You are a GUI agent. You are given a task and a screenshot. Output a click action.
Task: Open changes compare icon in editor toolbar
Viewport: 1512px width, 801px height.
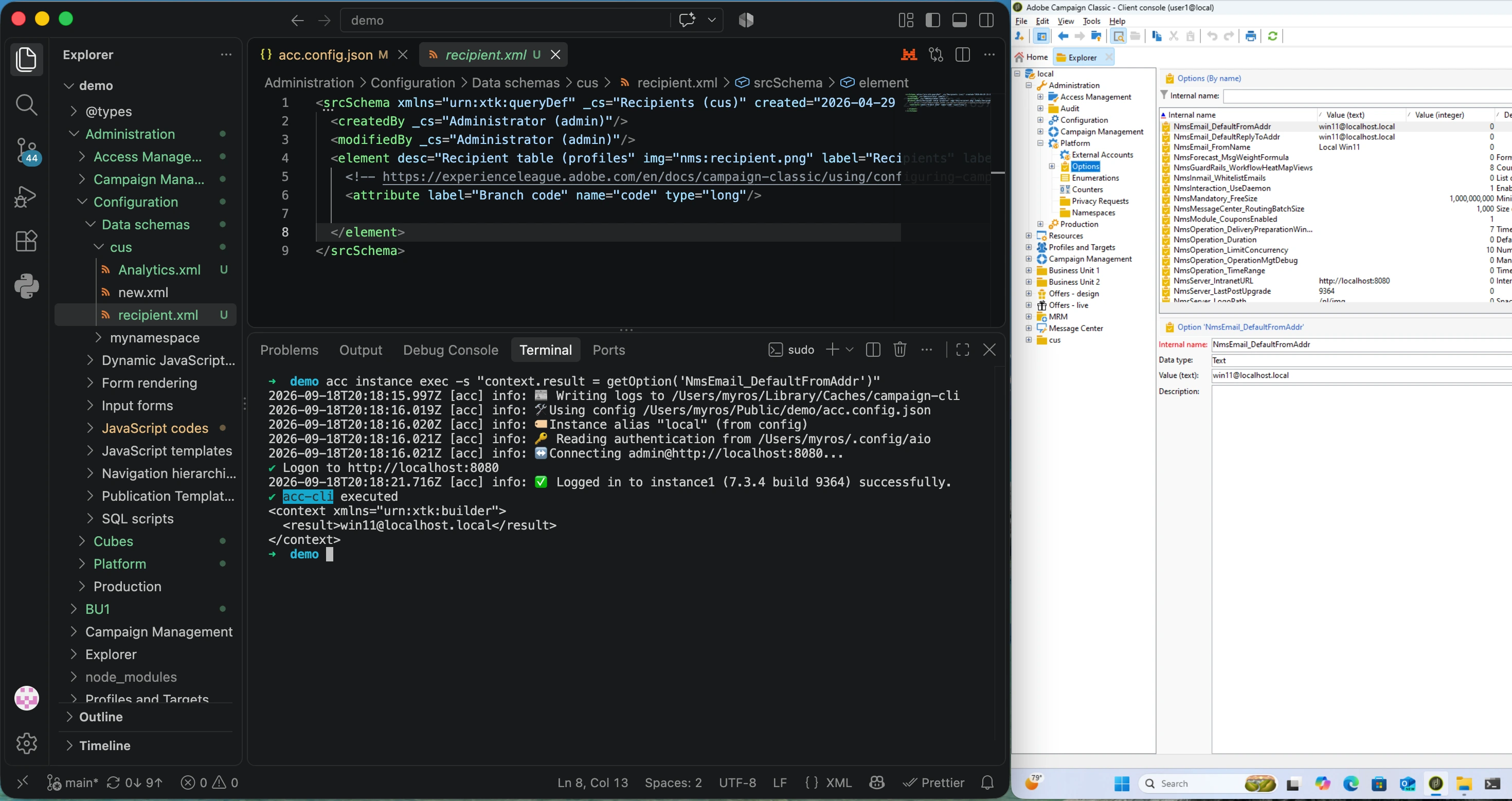click(x=936, y=54)
